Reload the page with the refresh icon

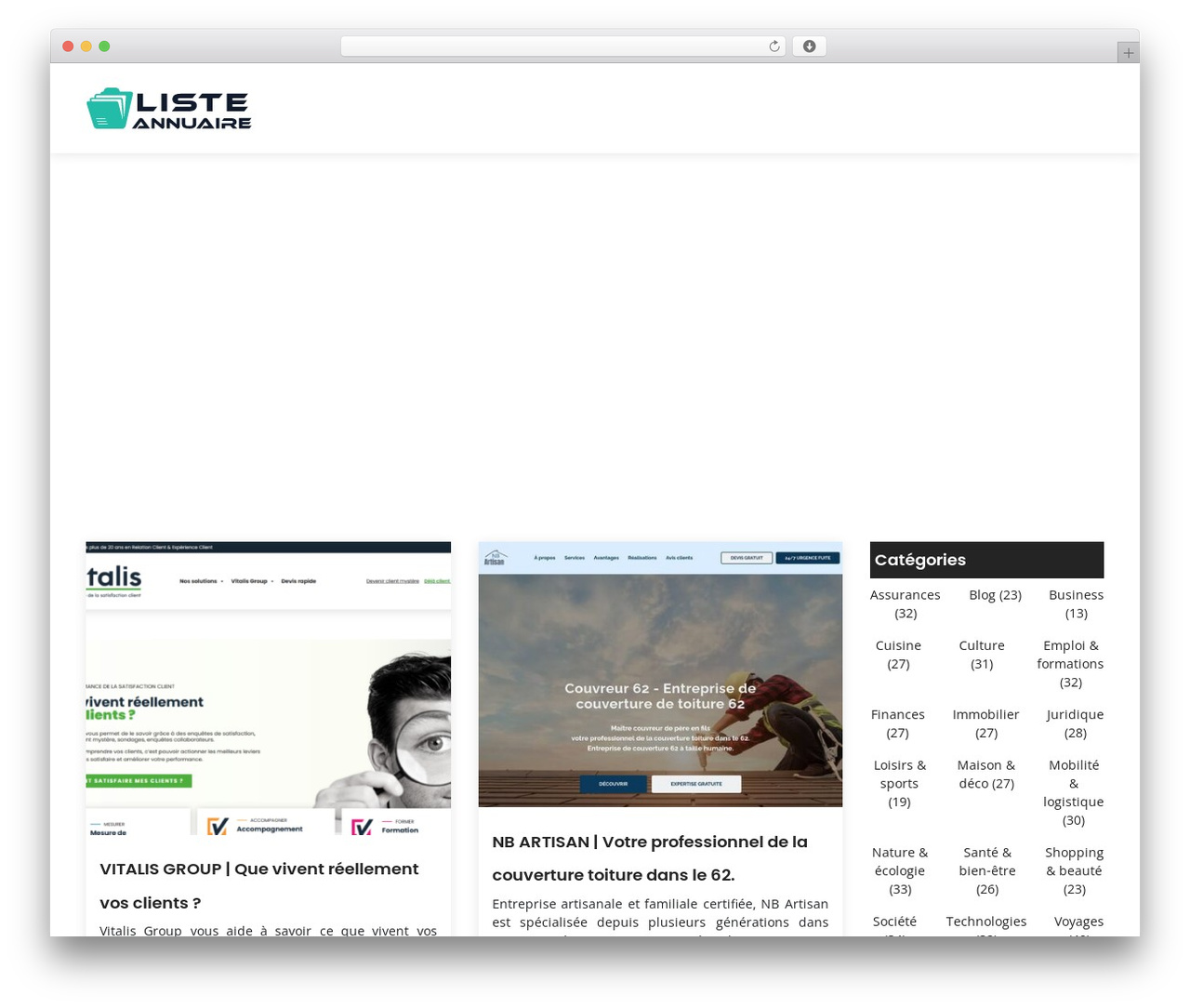coord(774,46)
